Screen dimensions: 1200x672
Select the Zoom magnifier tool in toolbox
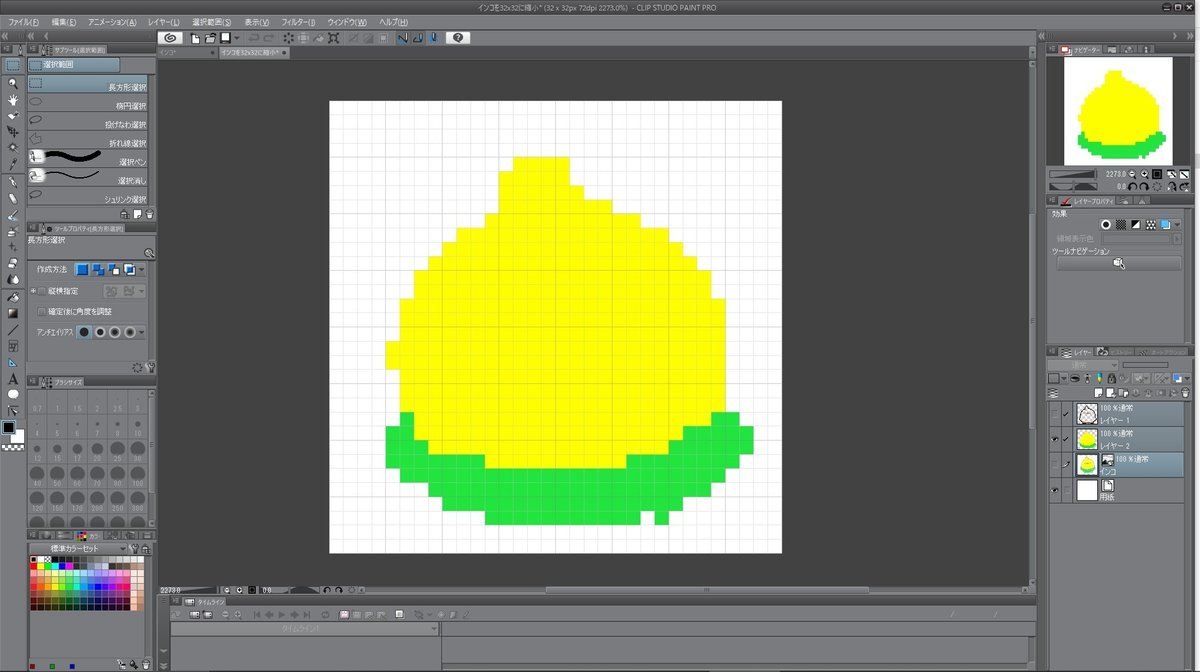(13, 83)
